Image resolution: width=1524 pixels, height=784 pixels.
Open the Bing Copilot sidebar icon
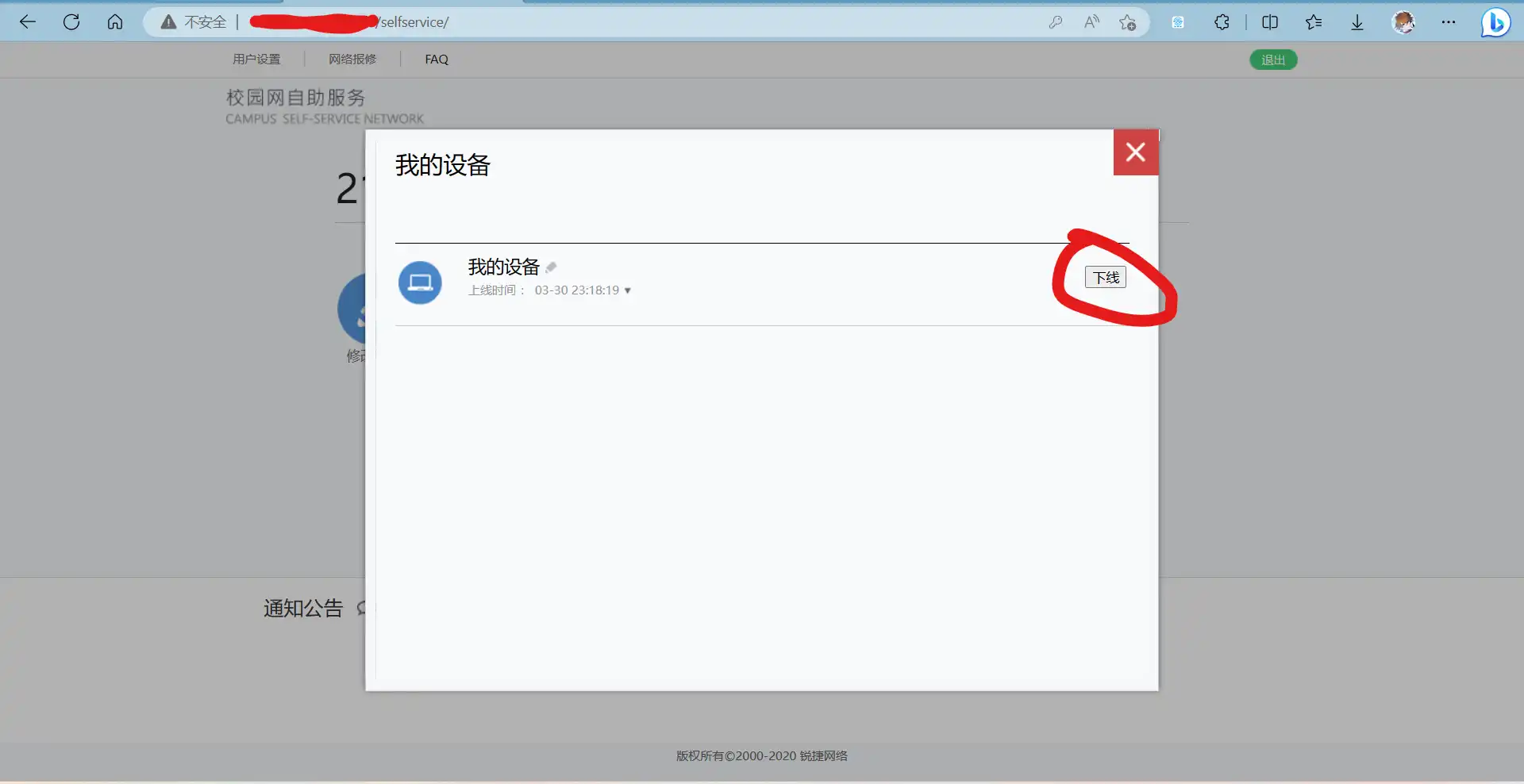1495,22
